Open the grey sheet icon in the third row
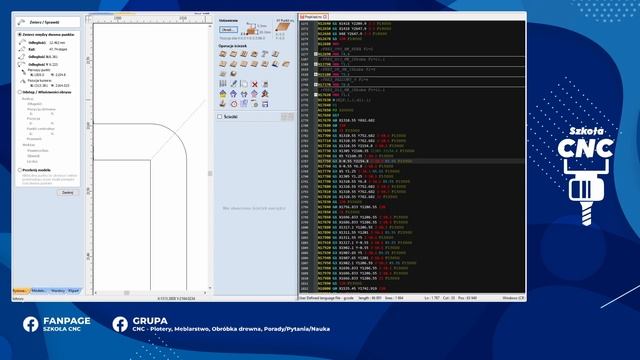 tap(223, 74)
